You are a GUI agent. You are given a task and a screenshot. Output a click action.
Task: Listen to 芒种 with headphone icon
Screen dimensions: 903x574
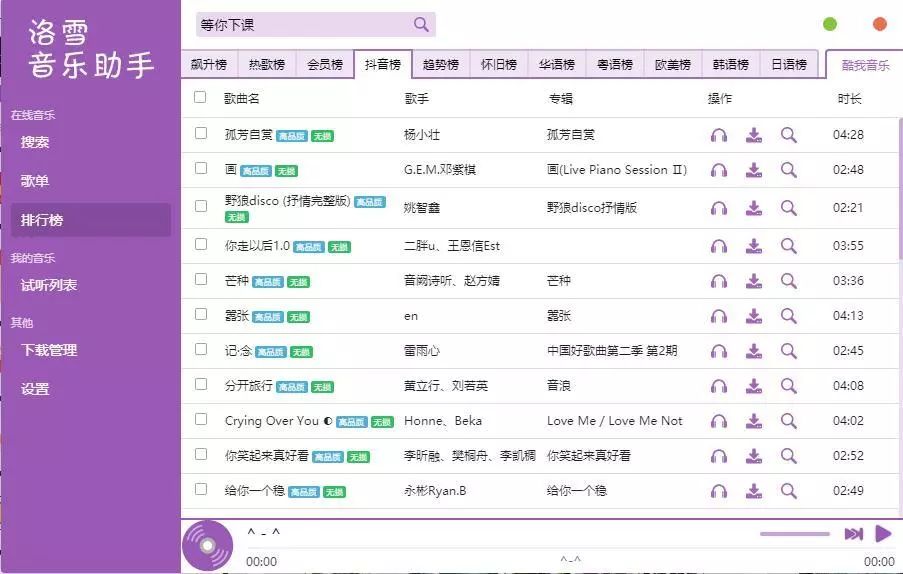tap(719, 281)
